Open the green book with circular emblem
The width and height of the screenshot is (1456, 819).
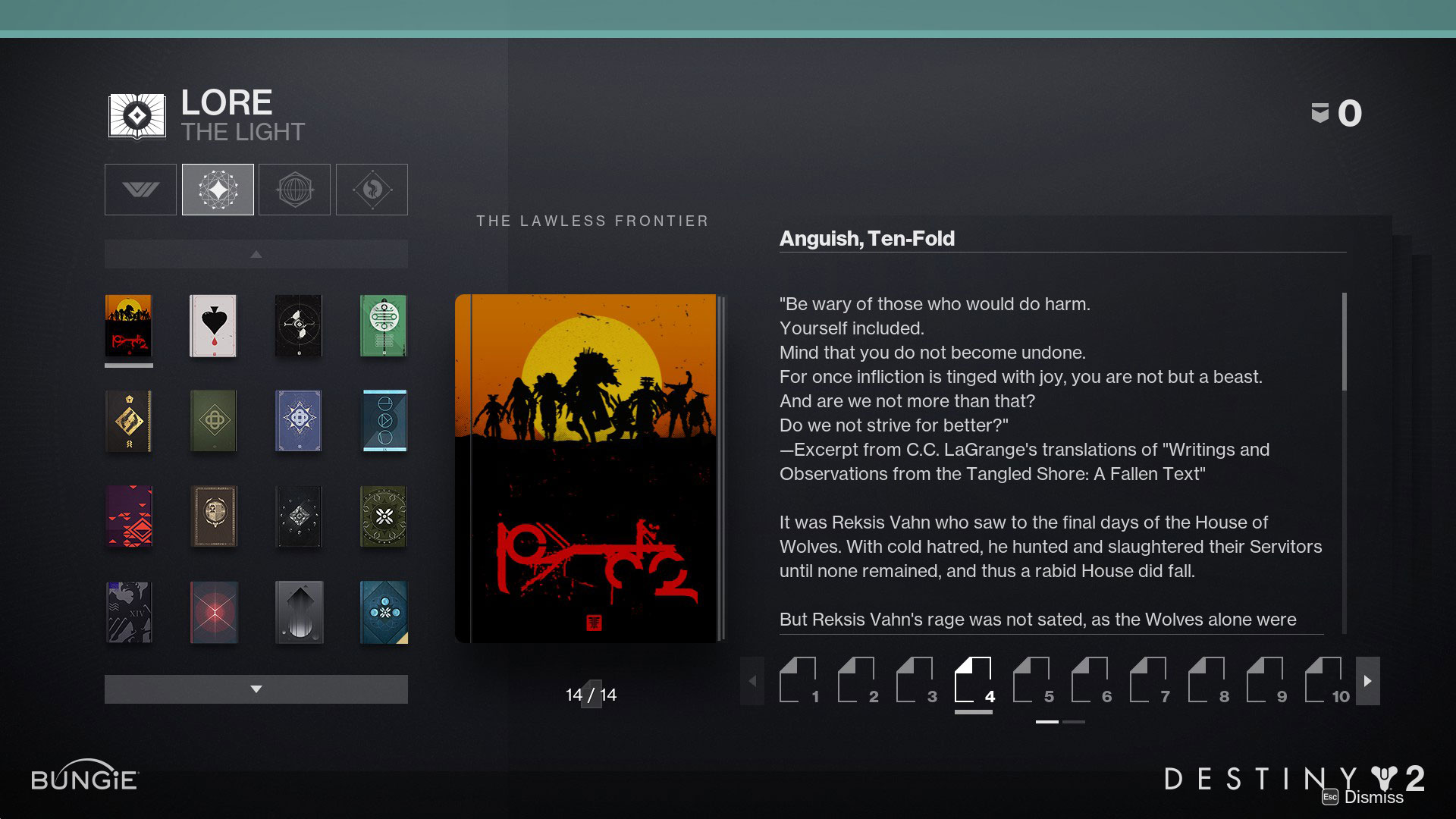(x=384, y=325)
